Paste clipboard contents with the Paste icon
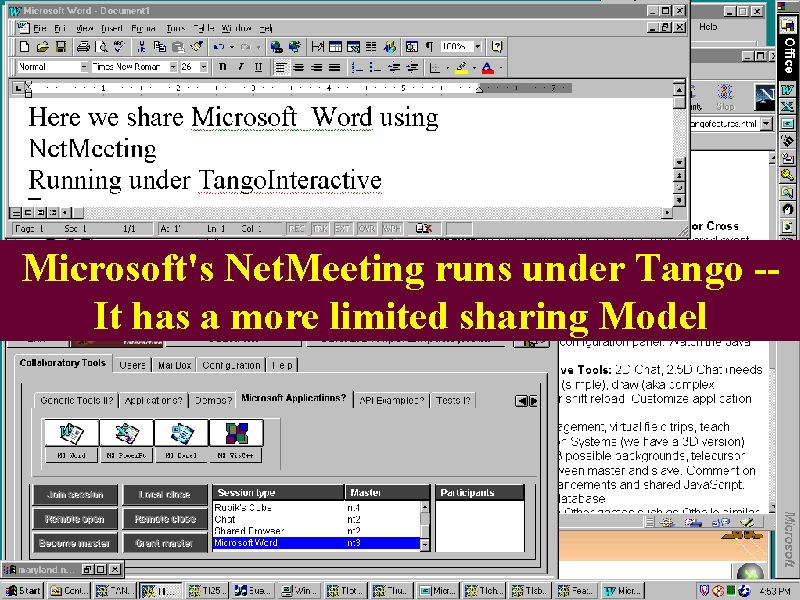The image size is (800, 600). click(x=178, y=47)
